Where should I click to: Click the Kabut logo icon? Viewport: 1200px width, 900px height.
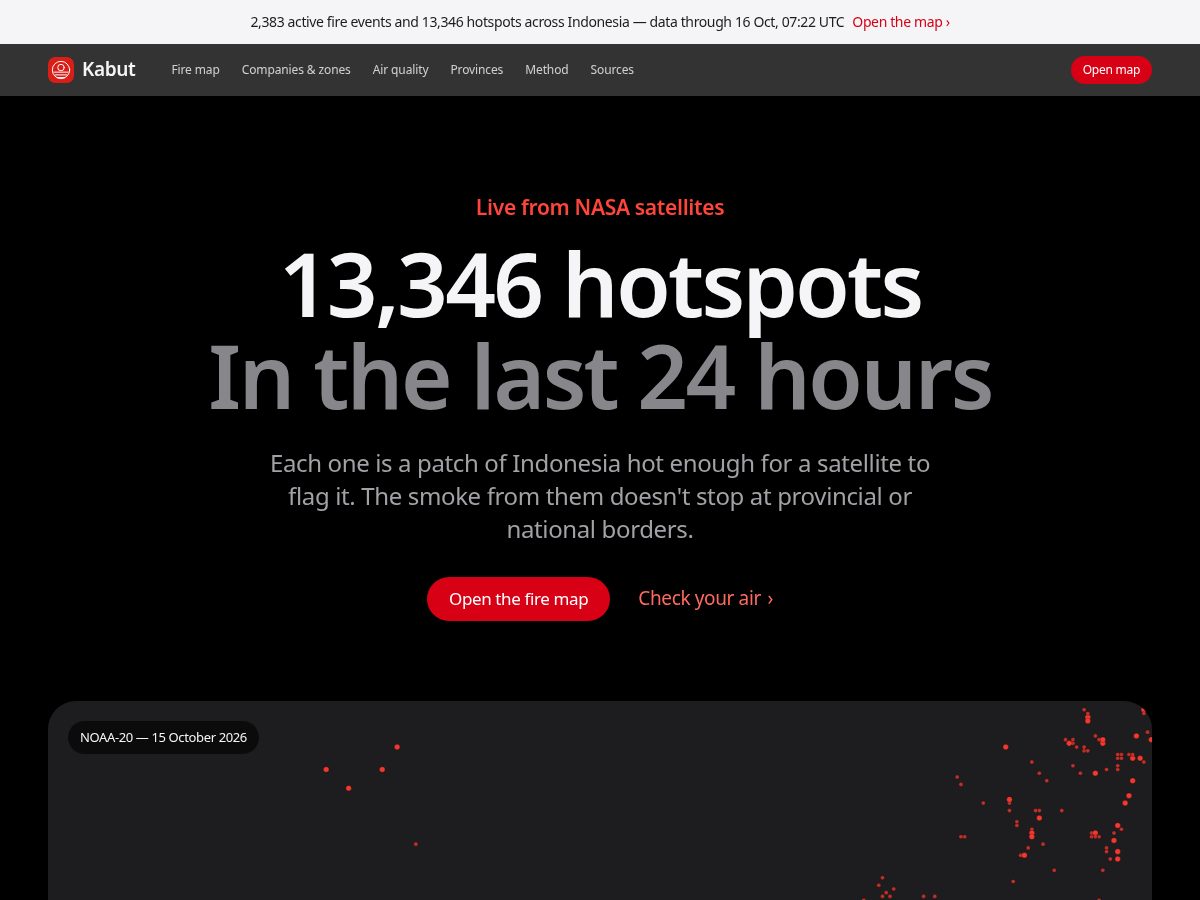tap(61, 70)
